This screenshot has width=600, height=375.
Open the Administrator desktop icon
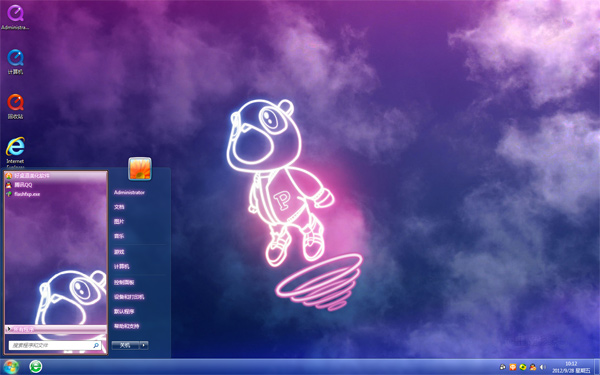pyautogui.click(x=15, y=17)
